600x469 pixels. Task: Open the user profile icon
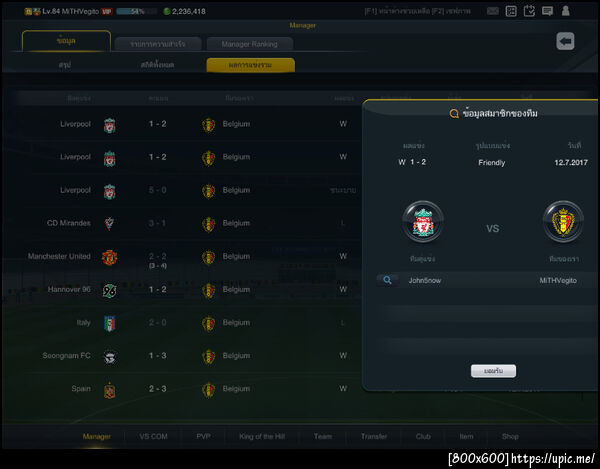tap(566, 11)
